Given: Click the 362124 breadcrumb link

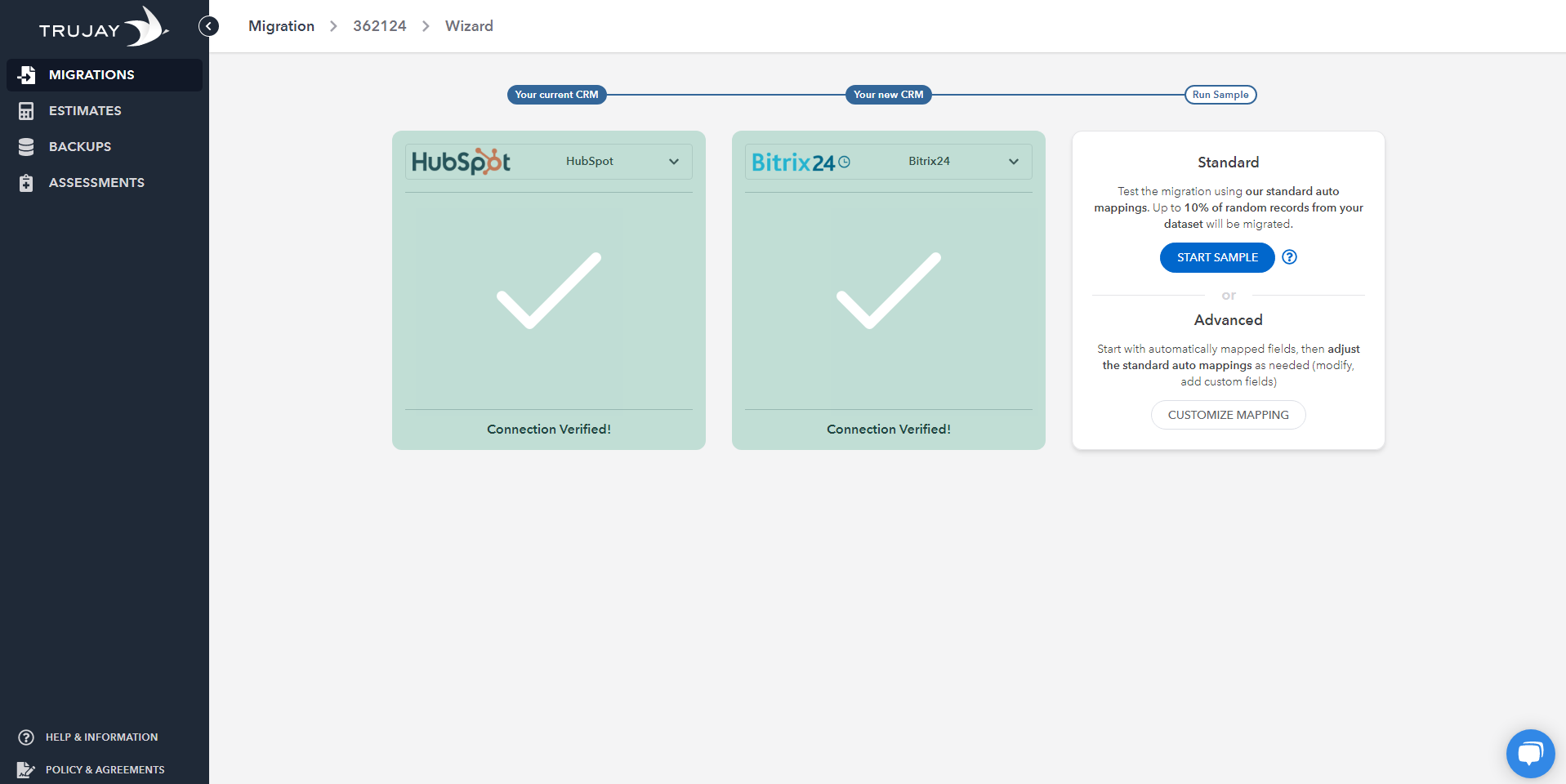Looking at the screenshot, I should click(x=379, y=26).
